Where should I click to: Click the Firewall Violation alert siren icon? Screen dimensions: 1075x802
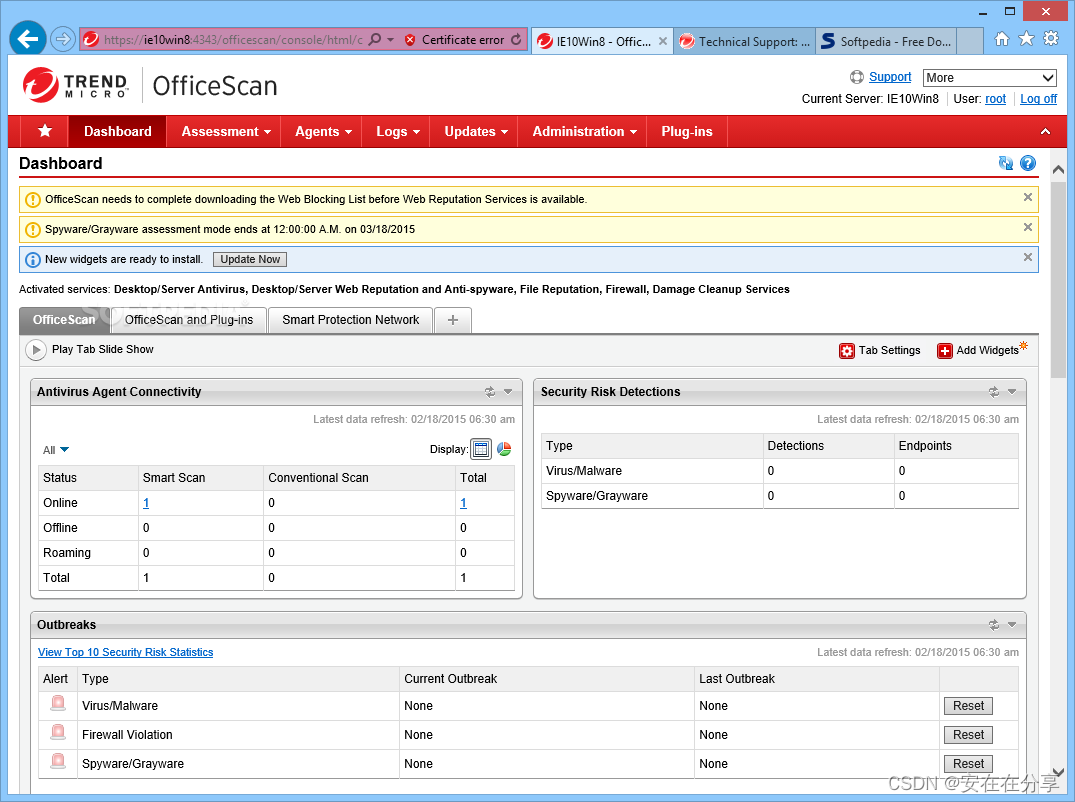tap(58, 733)
